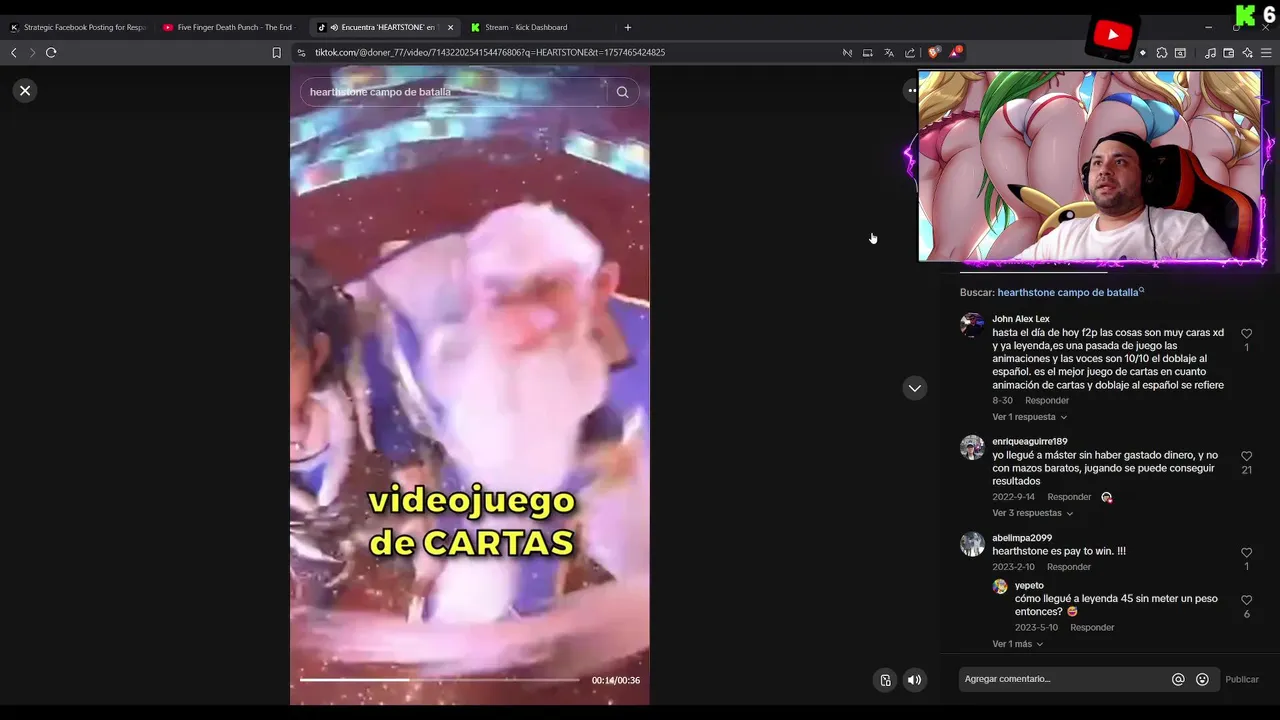Screen dimensions: 1280x720
Task: Expand 'Ver 3 respuestas' replies
Action: coord(1032,513)
